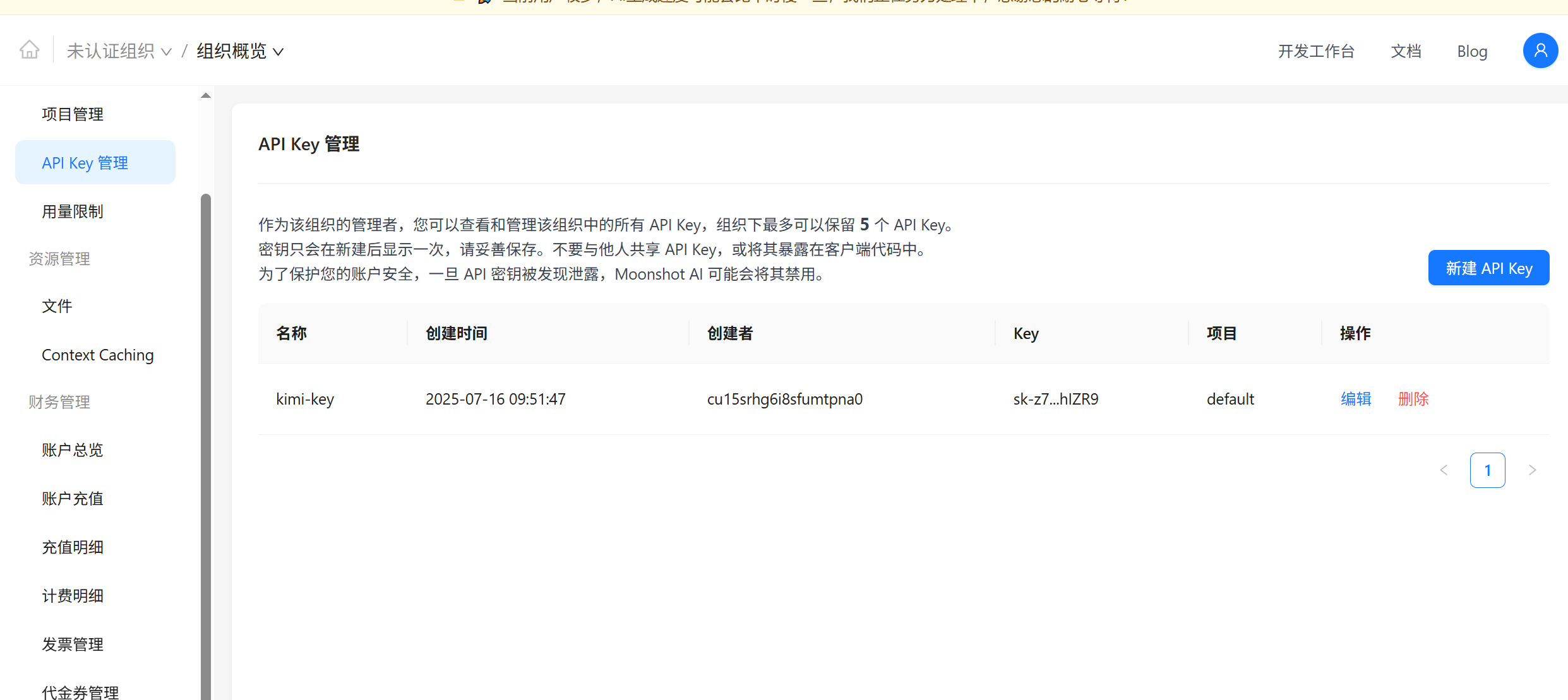Open 项目管理 in the sidebar
This screenshot has width=1568, height=700.
[x=72, y=114]
